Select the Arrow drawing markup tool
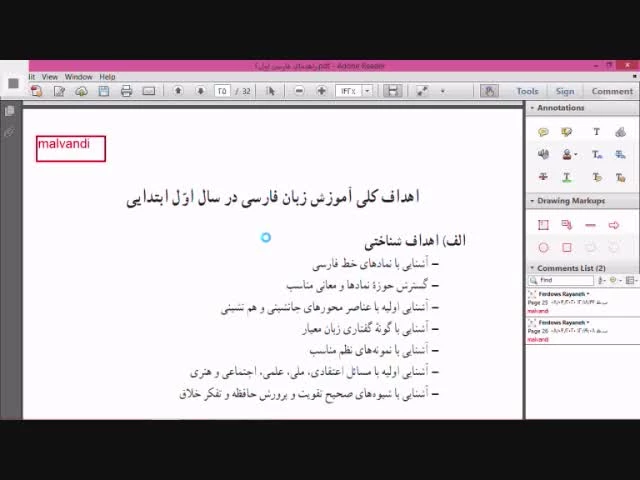This screenshot has width=640, height=480. pos(614,225)
